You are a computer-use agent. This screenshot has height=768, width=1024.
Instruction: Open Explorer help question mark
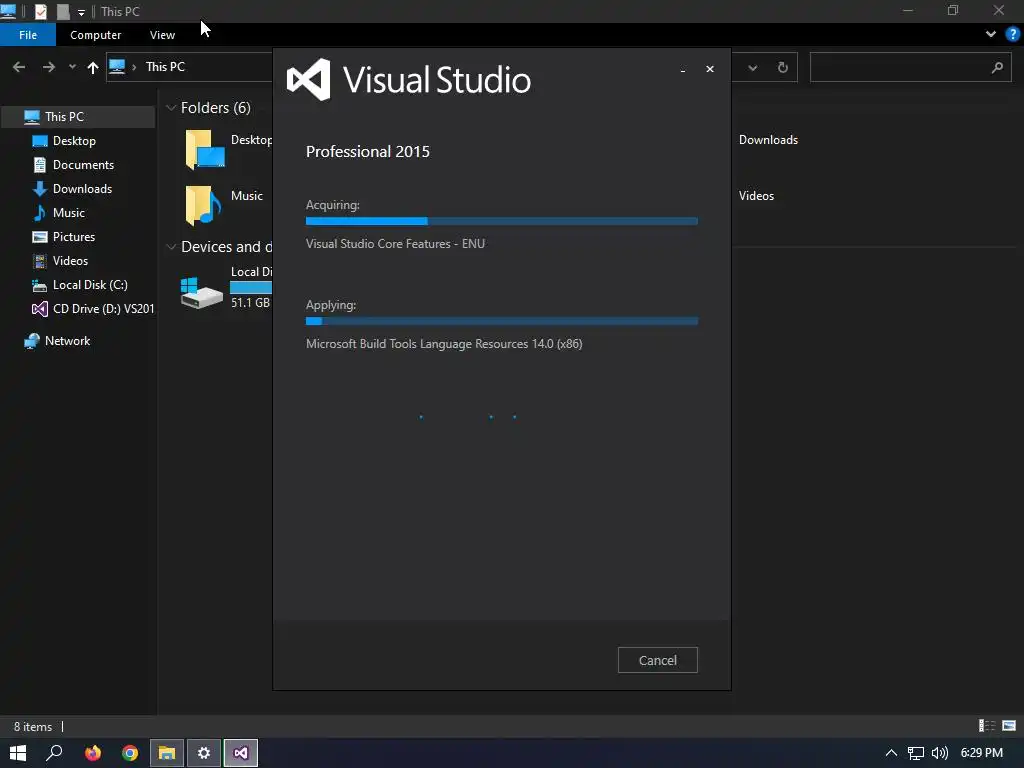1013,34
